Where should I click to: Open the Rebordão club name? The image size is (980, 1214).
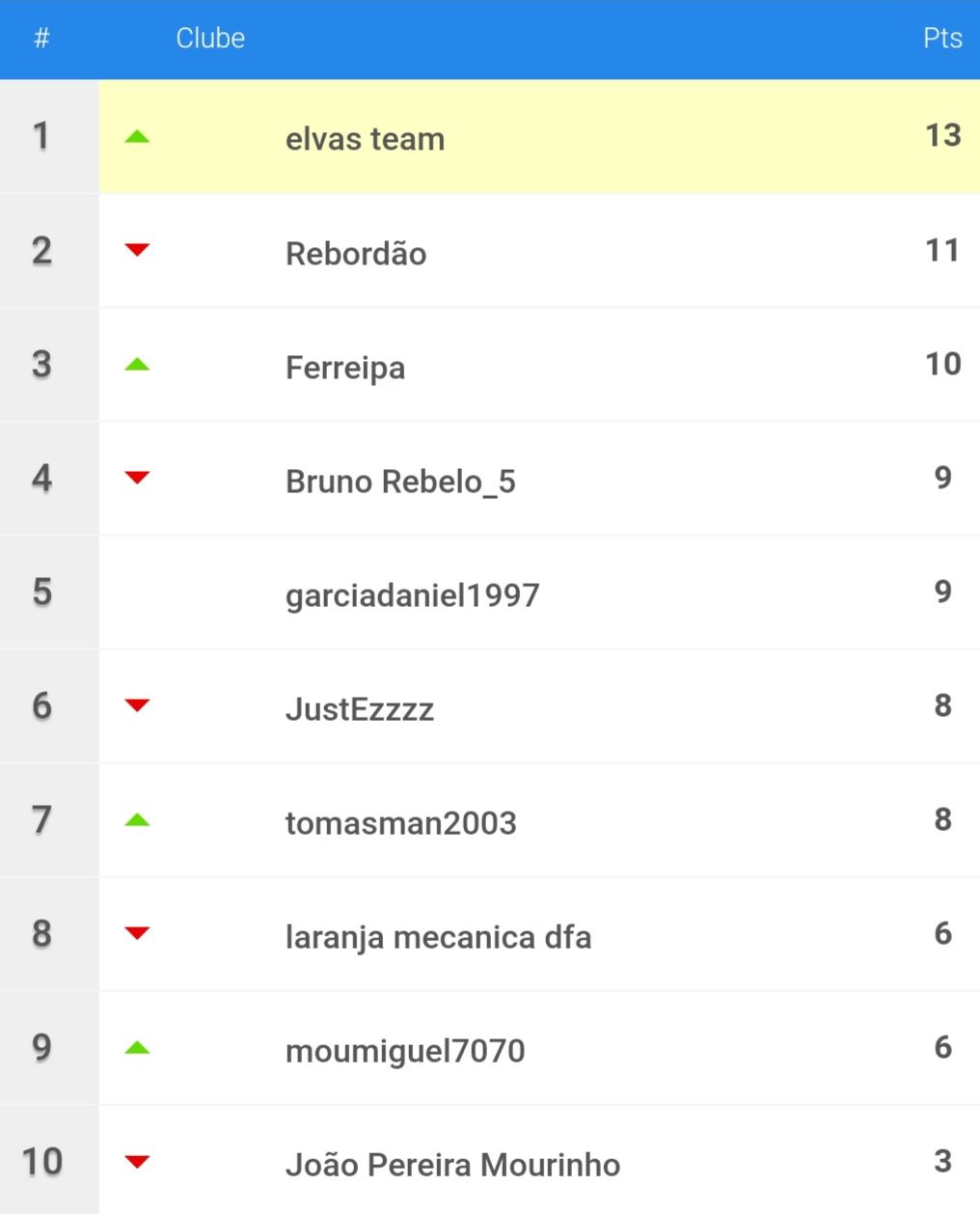[356, 253]
